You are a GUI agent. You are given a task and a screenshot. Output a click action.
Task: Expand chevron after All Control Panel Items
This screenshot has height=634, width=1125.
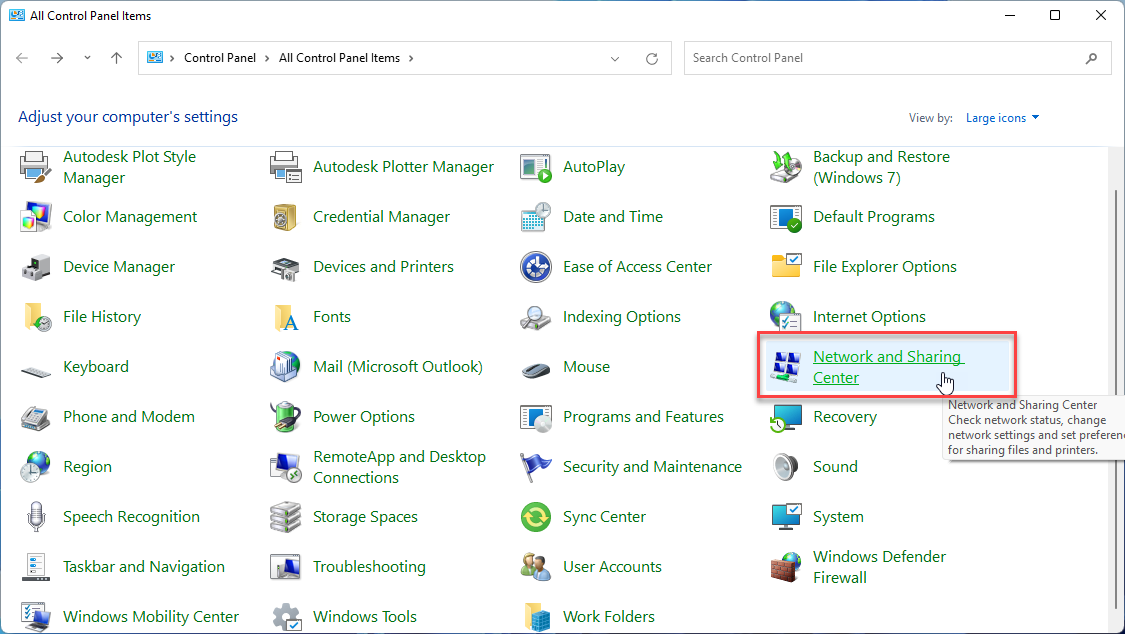[411, 58]
